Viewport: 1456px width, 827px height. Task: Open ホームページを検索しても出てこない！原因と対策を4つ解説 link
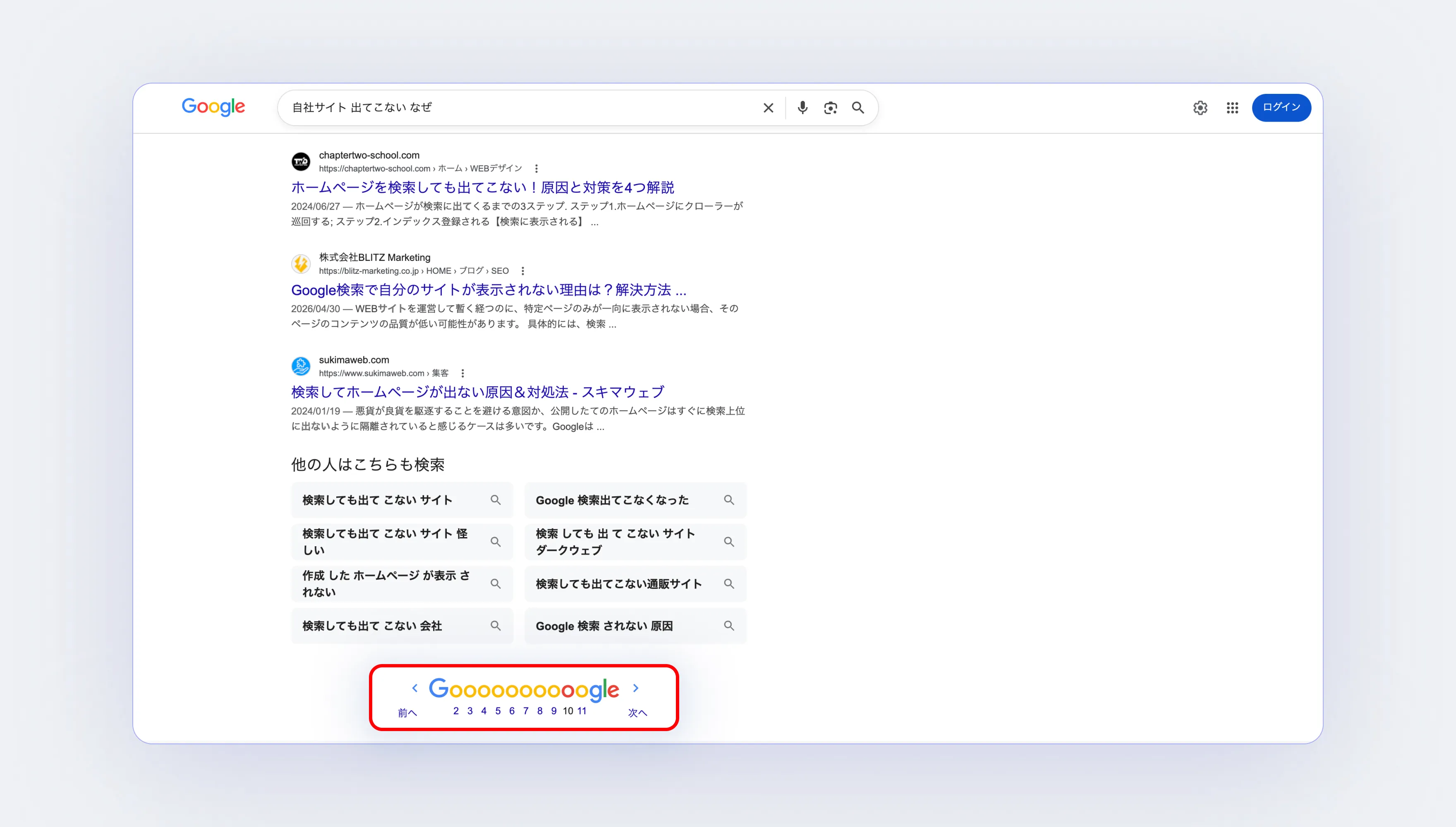point(482,187)
